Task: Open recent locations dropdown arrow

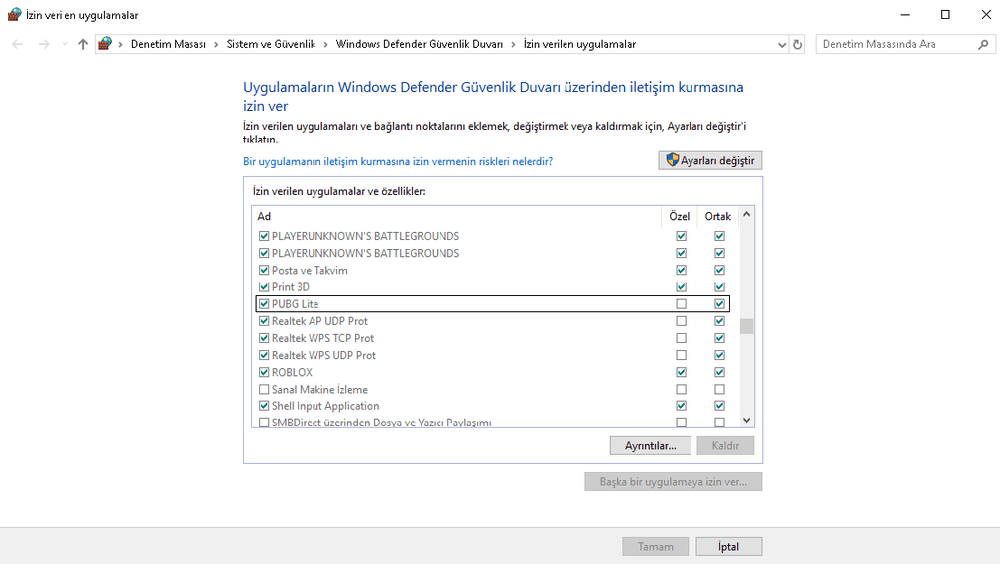Action: click(x=64, y=44)
